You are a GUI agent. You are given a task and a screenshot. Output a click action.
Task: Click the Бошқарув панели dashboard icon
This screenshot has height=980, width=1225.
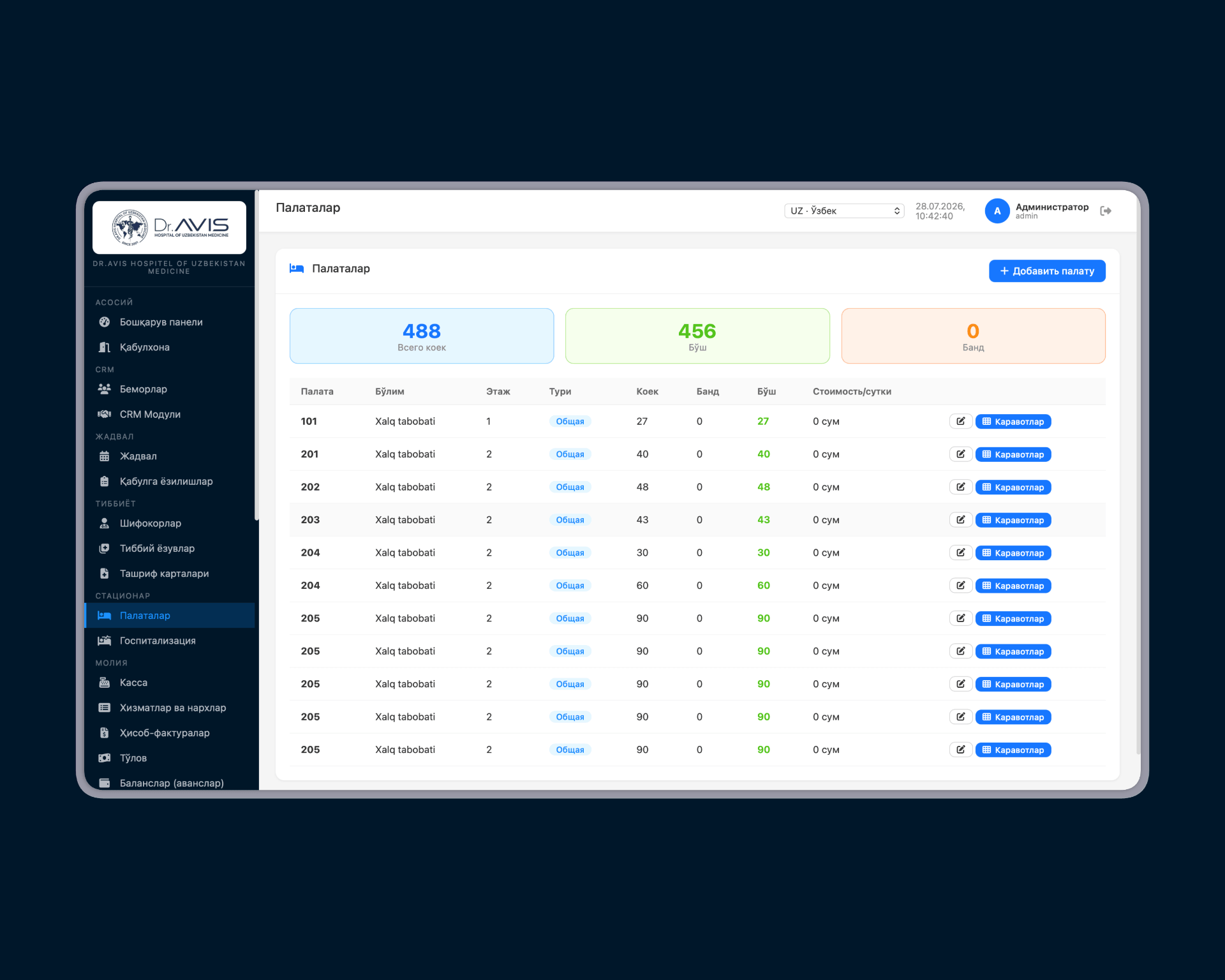point(105,322)
